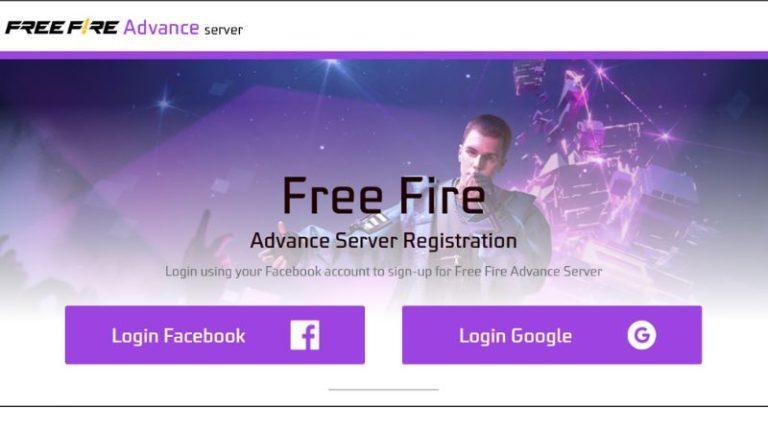This screenshot has height=432, width=768.
Task: Click the pink star glint at banner's far right
Action: pos(666,136)
